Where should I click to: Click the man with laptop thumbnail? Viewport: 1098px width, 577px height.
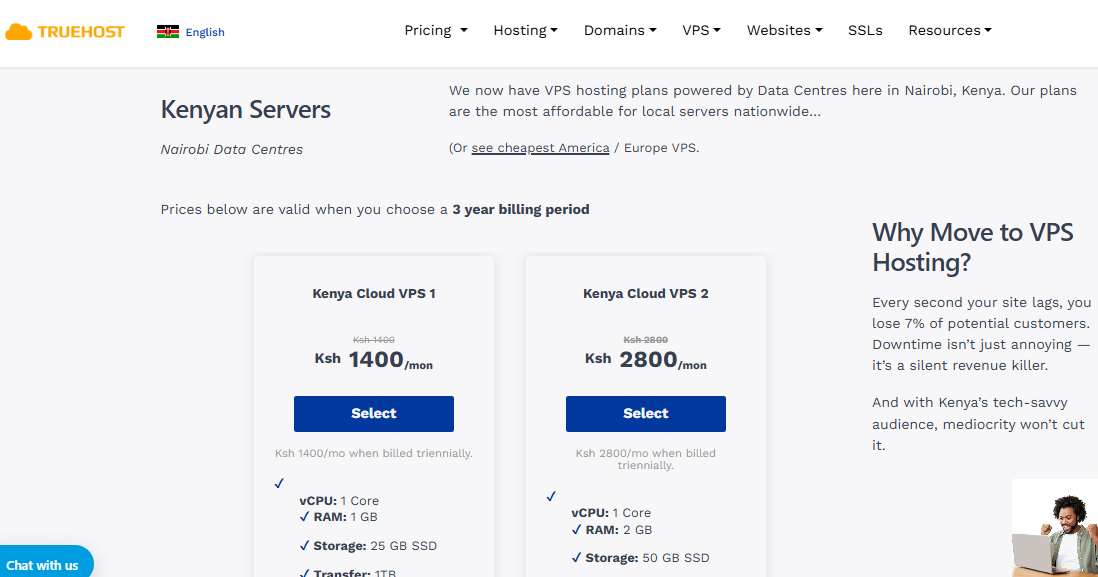(x=1055, y=529)
